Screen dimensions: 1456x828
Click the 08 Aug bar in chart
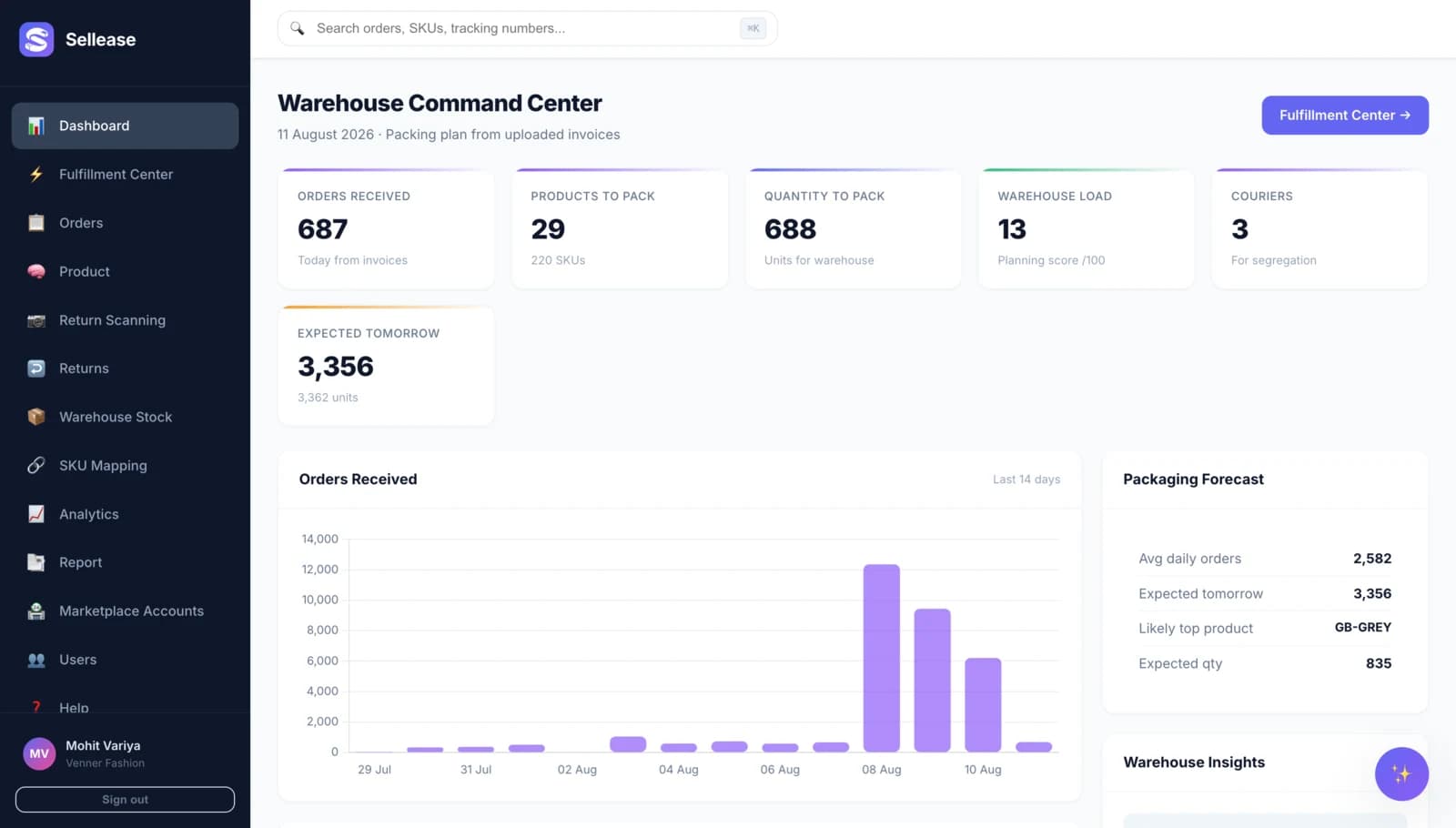click(882, 658)
